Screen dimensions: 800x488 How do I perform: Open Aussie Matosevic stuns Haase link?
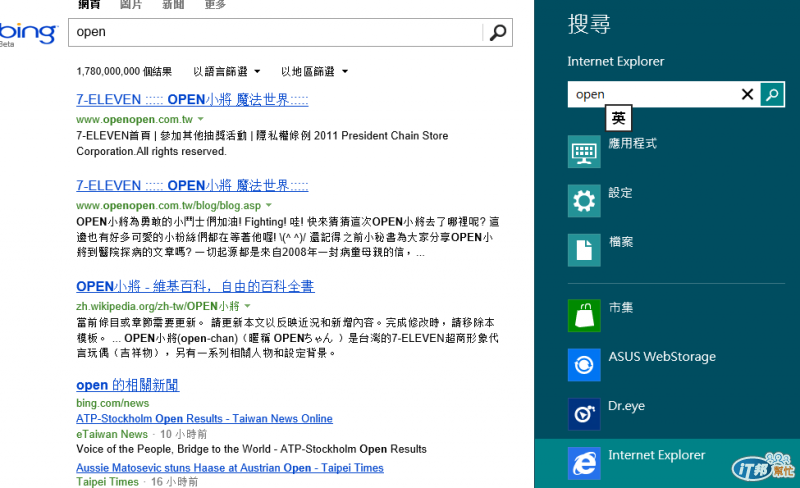[230, 468]
